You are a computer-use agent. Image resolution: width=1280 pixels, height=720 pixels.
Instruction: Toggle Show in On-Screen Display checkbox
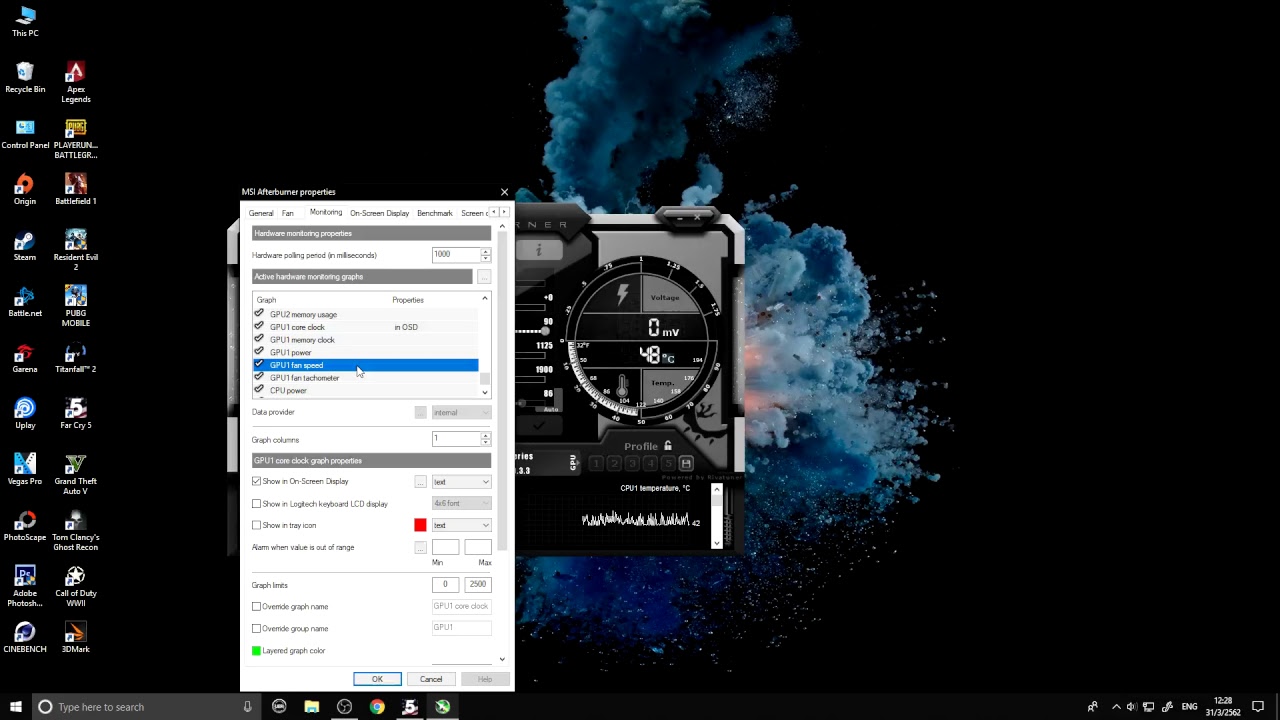pyautogui.click(x=257, y=482)
